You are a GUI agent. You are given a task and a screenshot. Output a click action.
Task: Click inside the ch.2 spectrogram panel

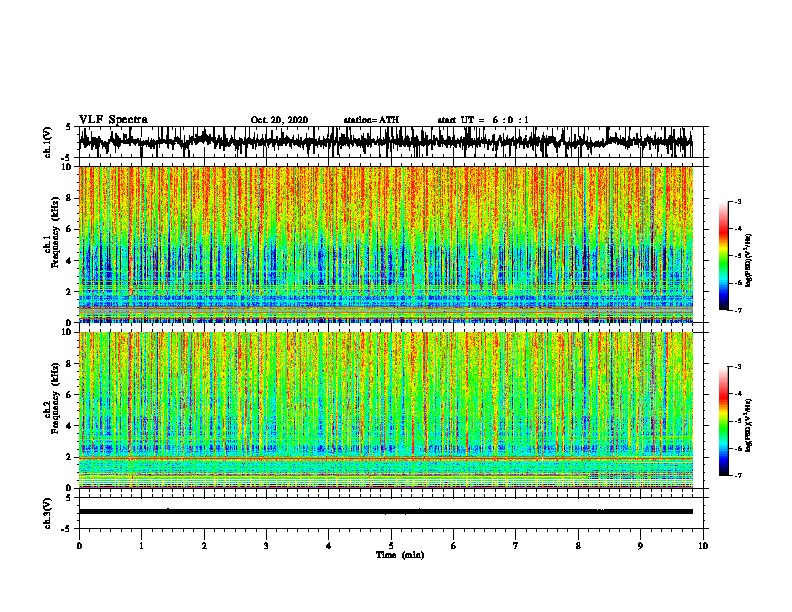pos(386,410)
